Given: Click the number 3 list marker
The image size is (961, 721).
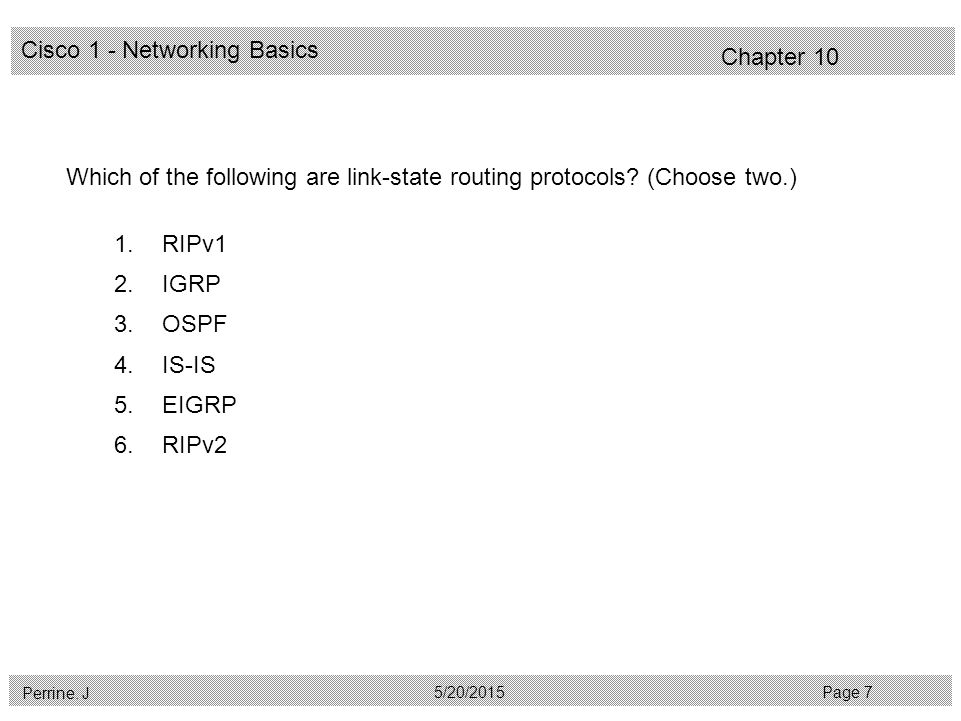Looking at the screenshot, I should pyautogui.click(x=123, y=324).
